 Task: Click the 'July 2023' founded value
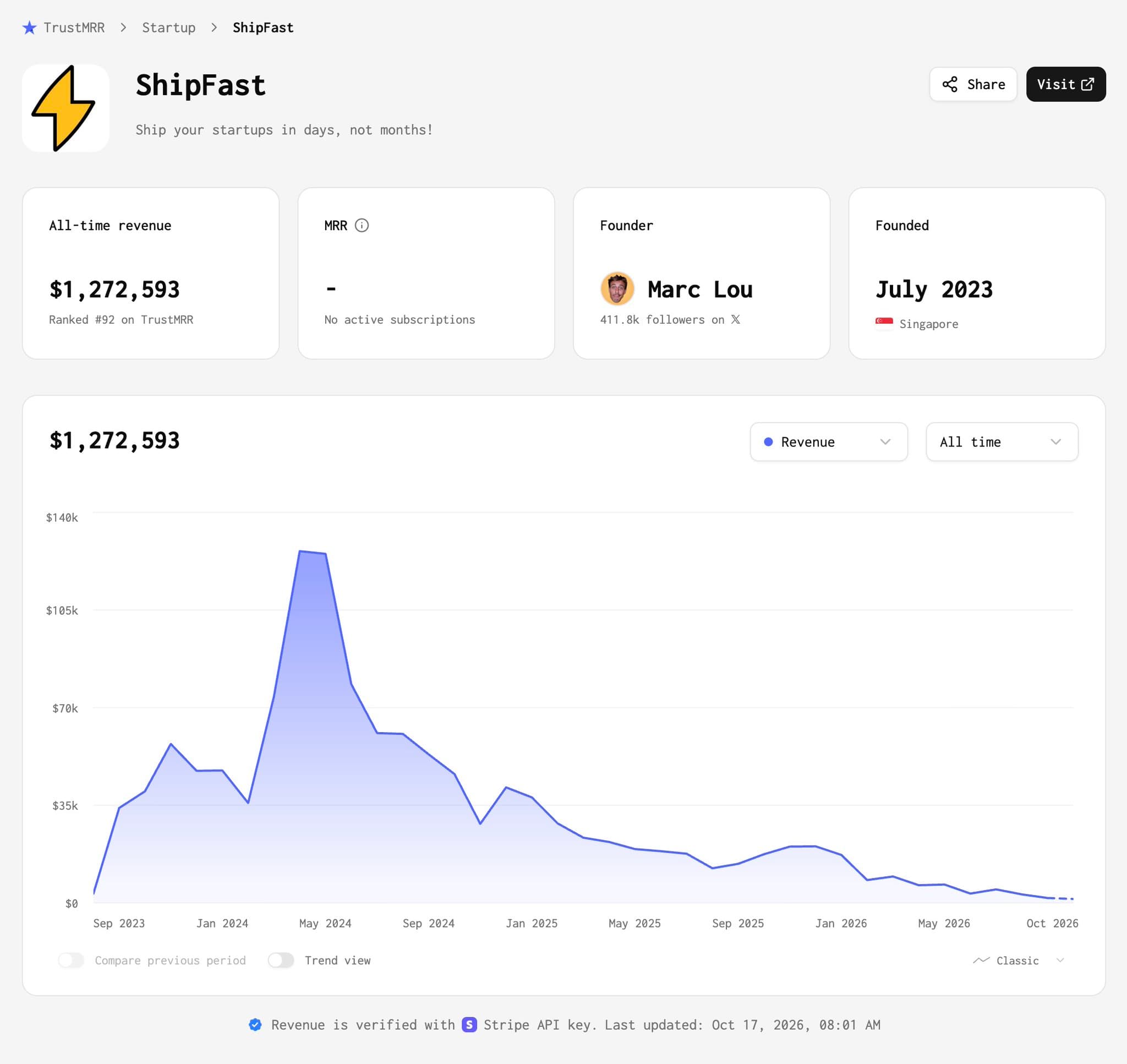(934, 289)
